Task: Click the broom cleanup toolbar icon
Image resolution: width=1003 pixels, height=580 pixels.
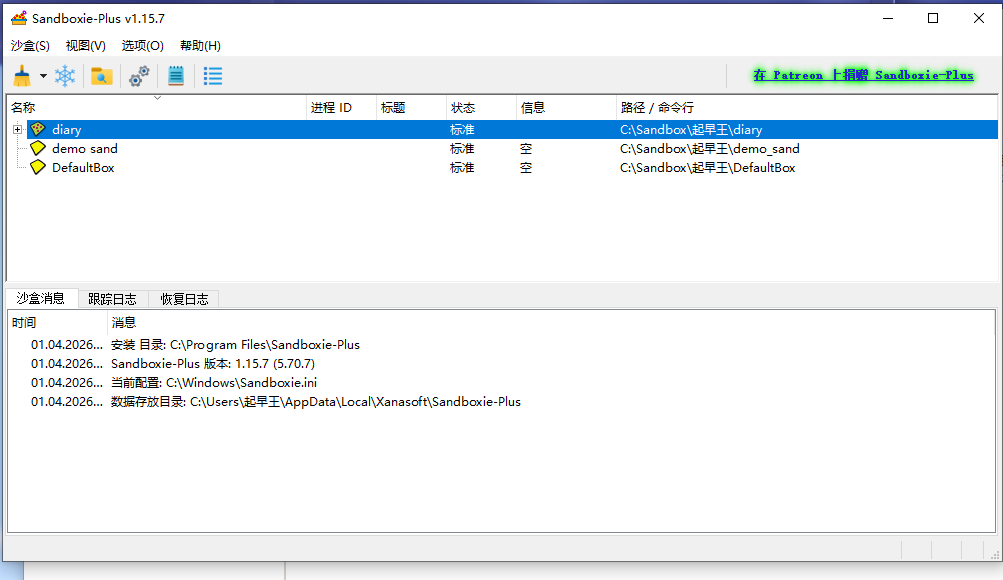Action: pos(22,76)
